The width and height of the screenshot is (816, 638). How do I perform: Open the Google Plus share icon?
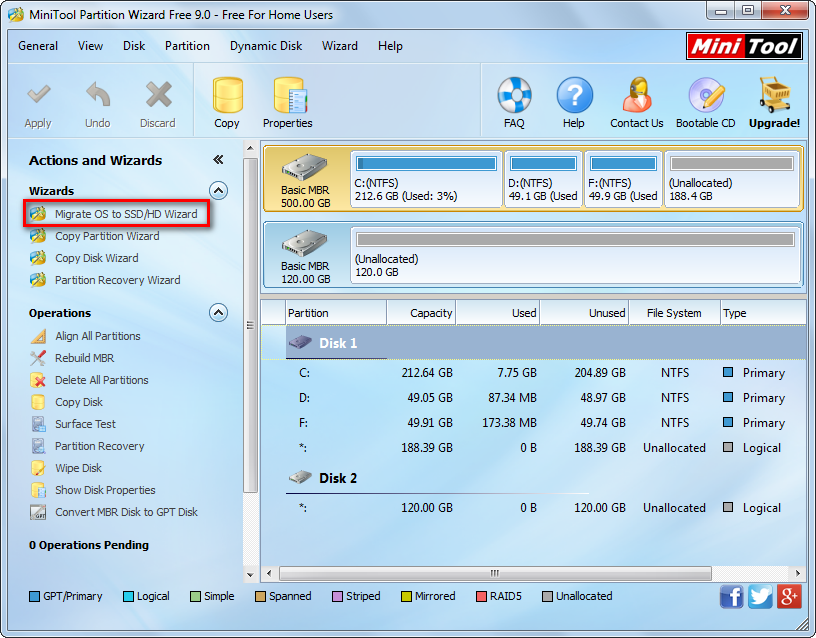pos(789,596)
